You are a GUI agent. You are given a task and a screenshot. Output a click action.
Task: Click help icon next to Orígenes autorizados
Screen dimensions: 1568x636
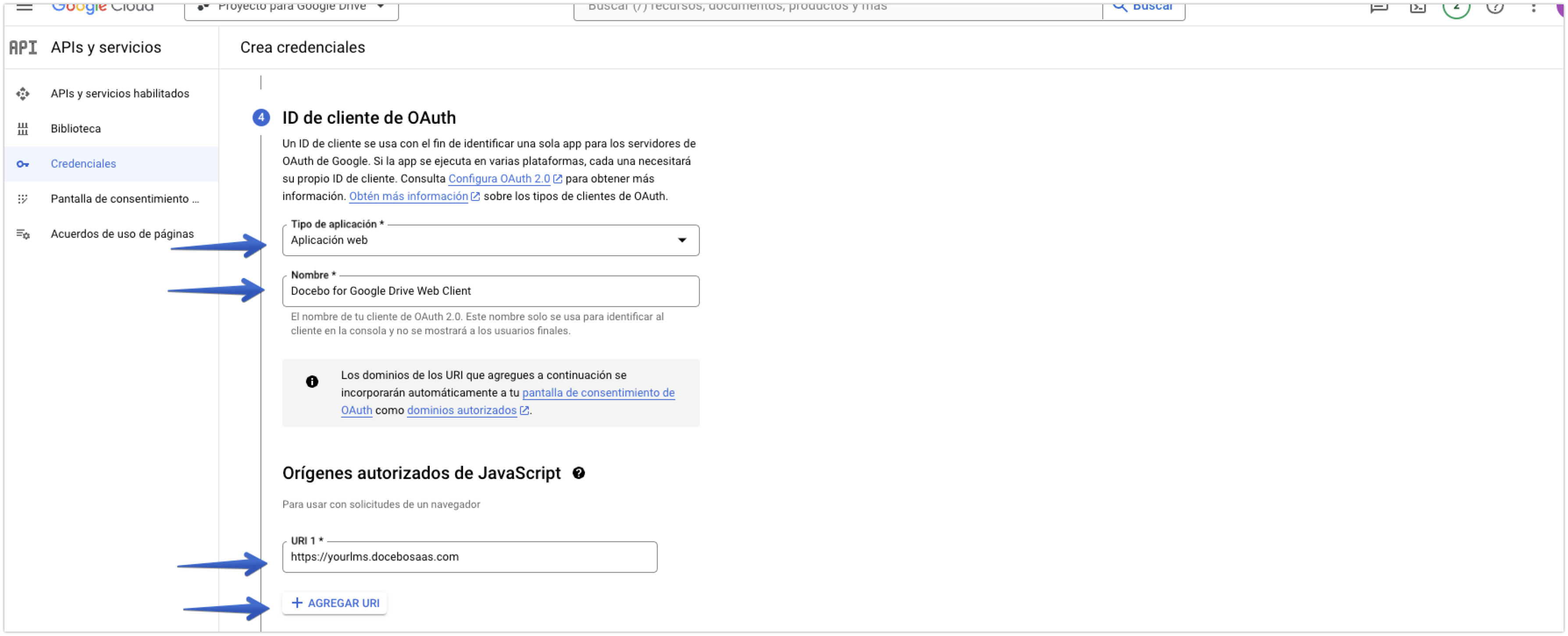click(579, 474)
